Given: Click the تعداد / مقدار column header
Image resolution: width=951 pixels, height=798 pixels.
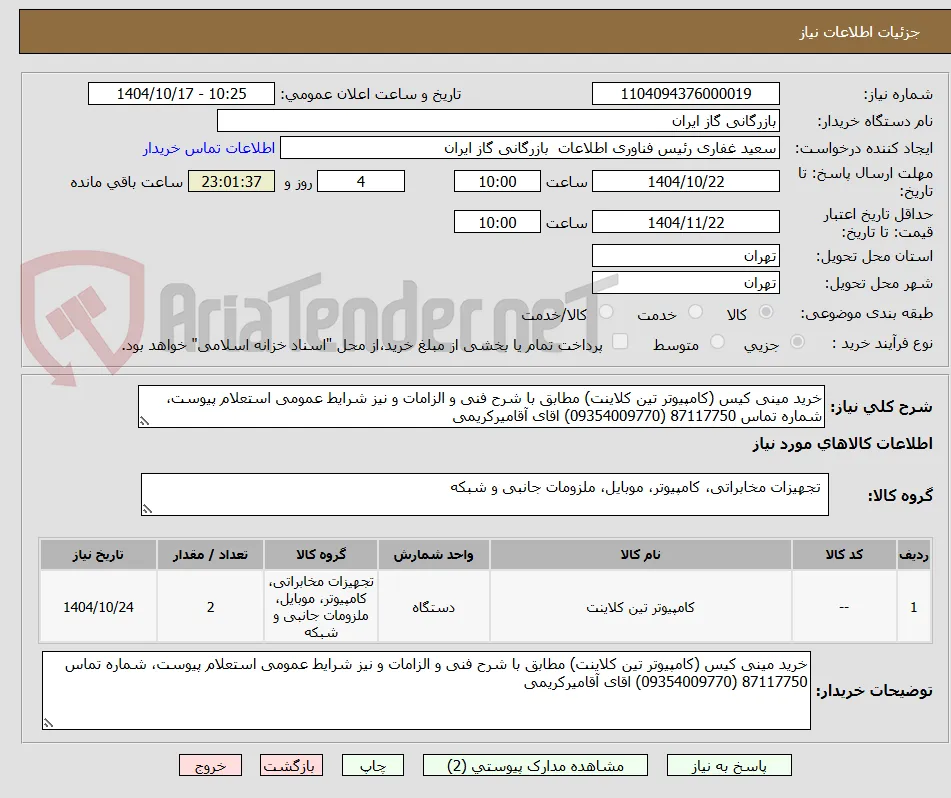Looking at the screenshot, I should (210, 555).
